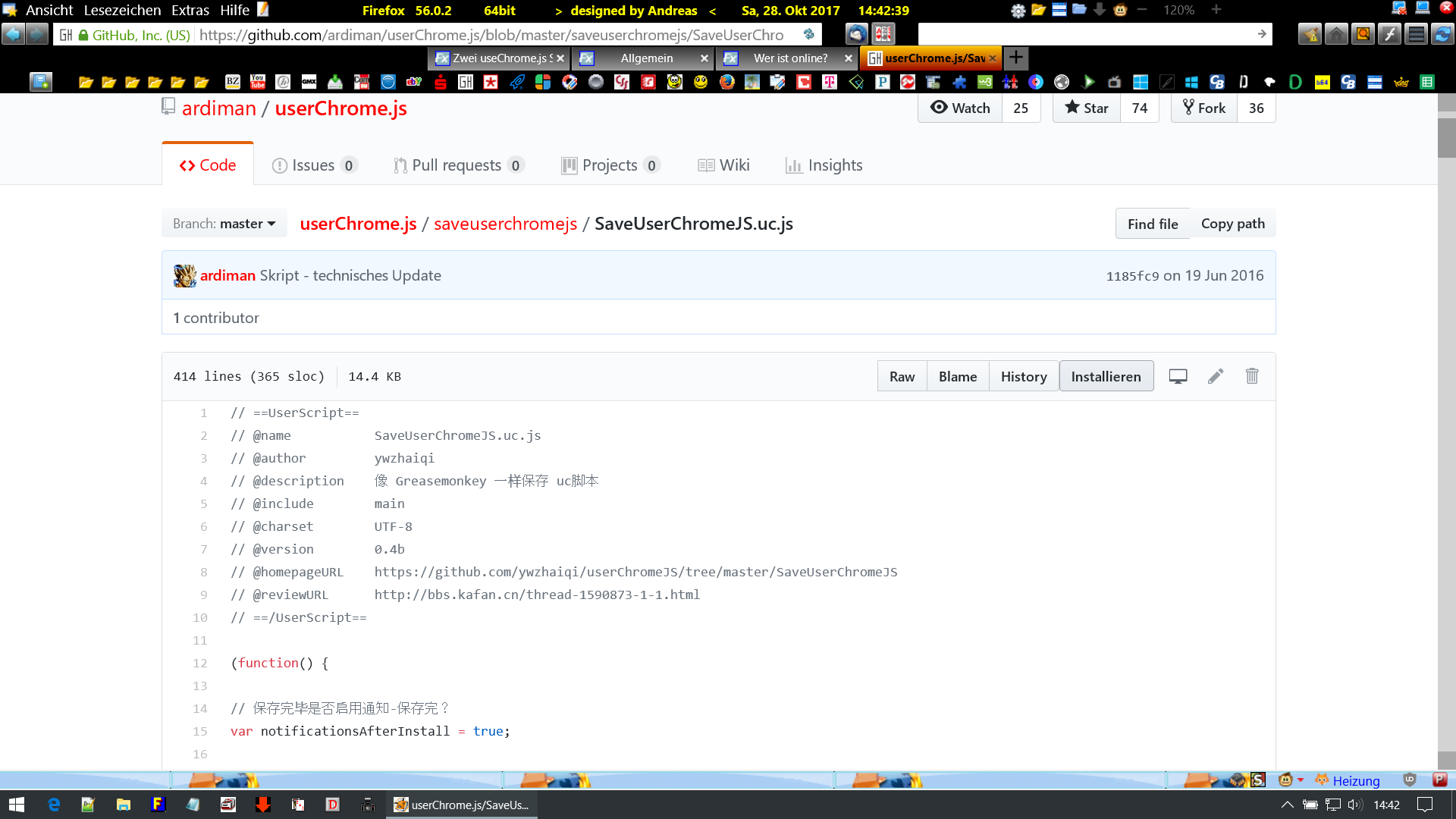Switch to the Wer ist online? tab
Image resolution: width=1456 pixels, height=819 pixels.
click(789, 58)
